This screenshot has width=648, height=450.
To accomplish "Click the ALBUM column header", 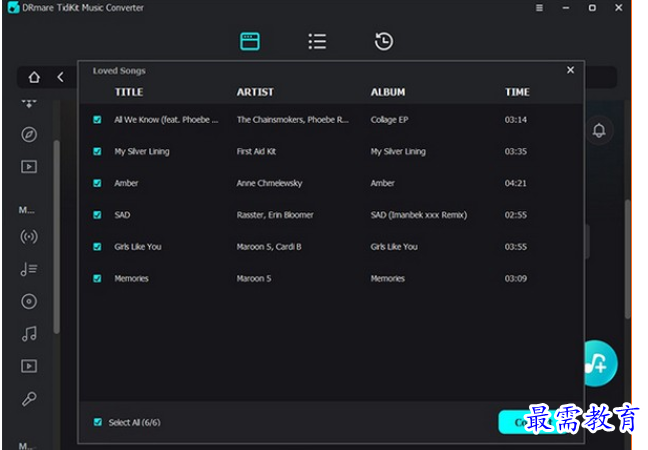I will pyautogui.click(x=388, y=92).
